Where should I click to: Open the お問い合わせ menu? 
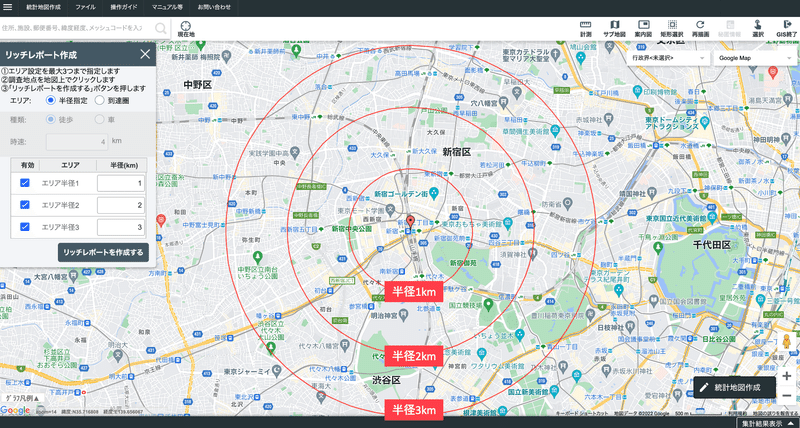[214, 7]
